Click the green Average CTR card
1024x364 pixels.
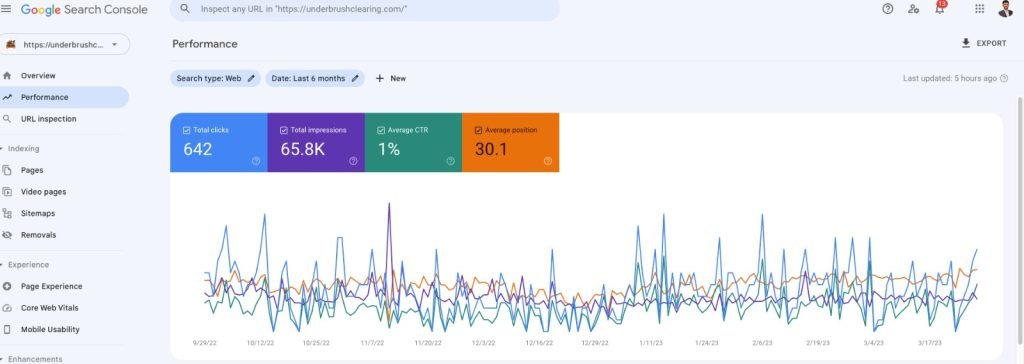(413, 142)
